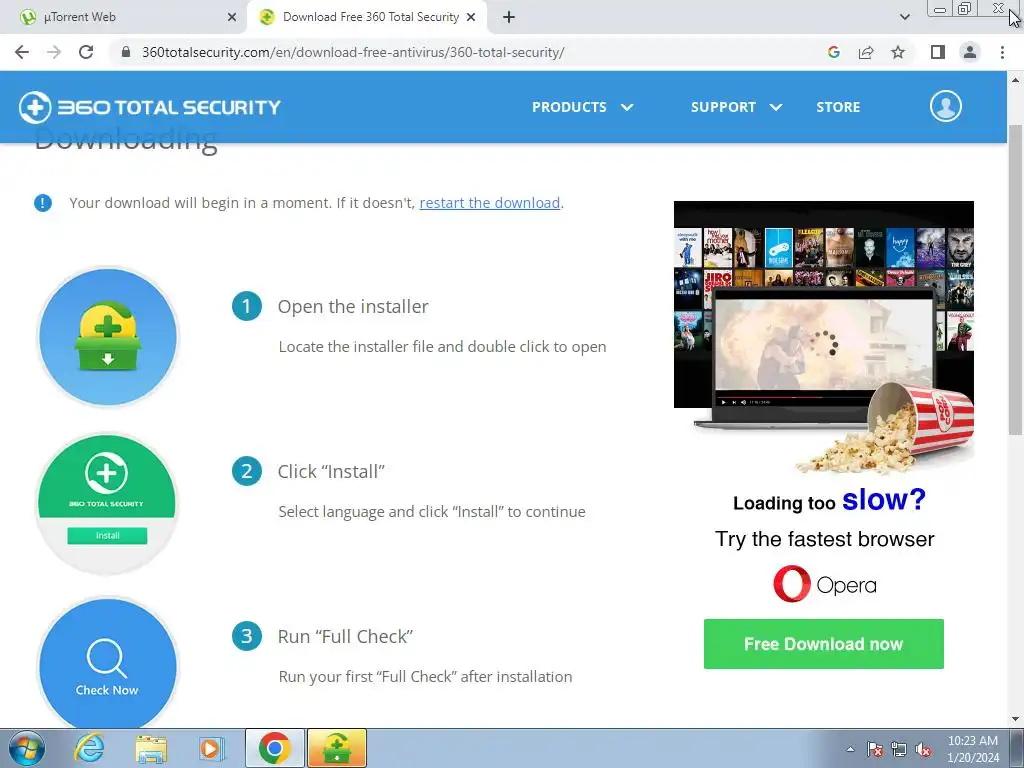Screen dimensions: 1024x768
Task: Open Chrome's three-dot menu
Action: point(1002,52)
